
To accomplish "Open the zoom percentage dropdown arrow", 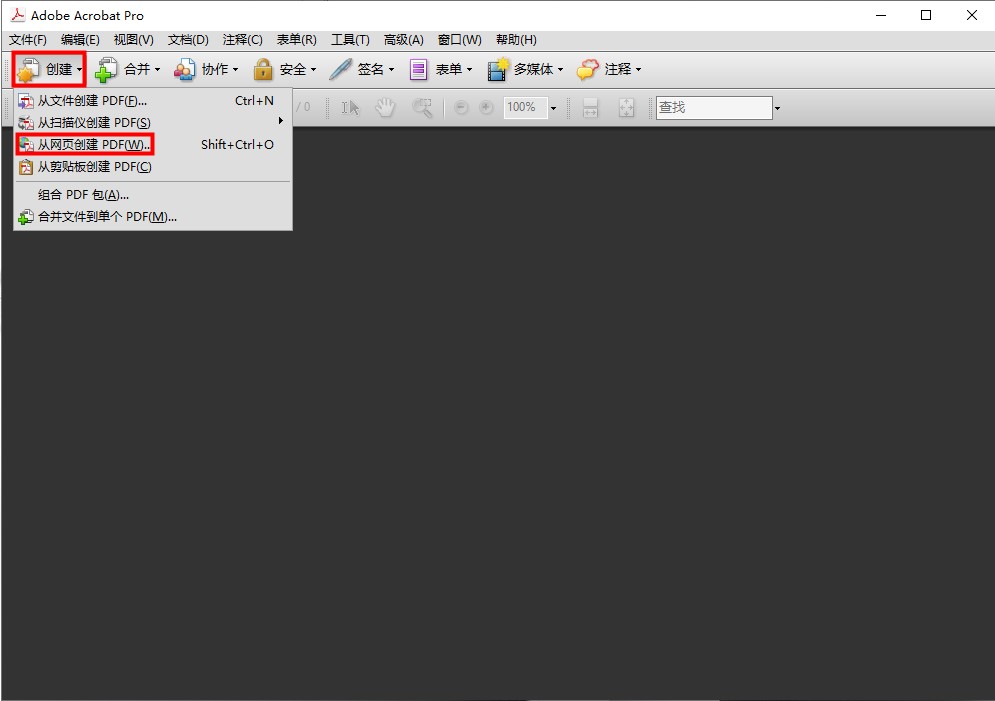I will (553, 108).
